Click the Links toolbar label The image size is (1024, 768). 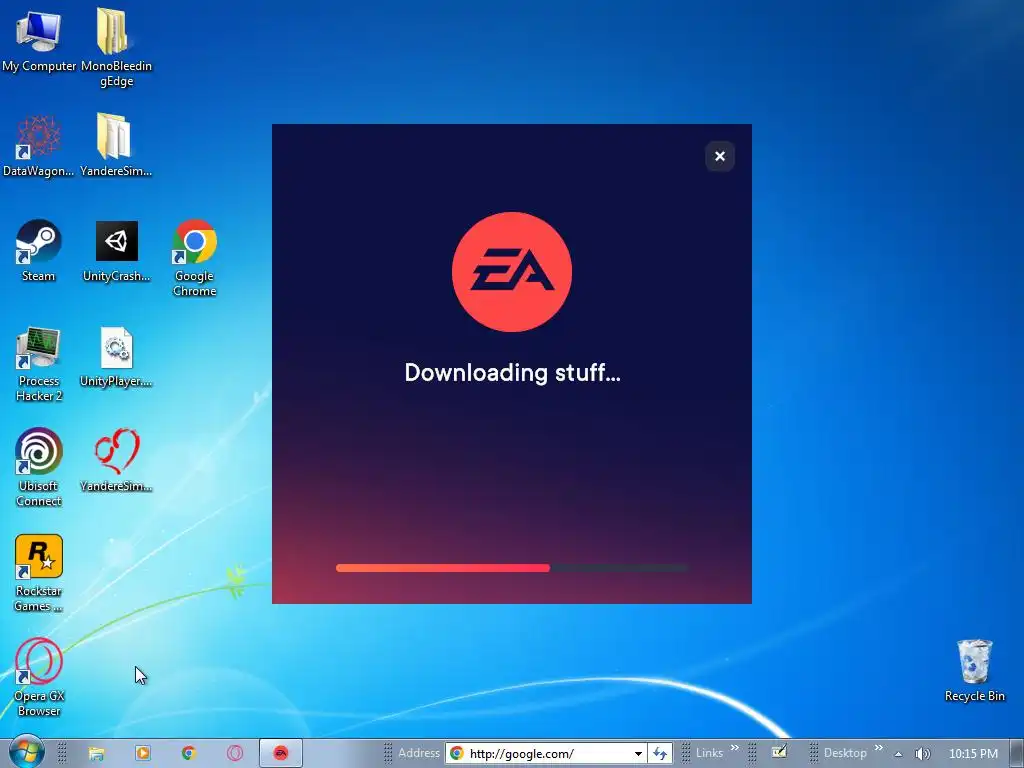[x=709, y=753]
